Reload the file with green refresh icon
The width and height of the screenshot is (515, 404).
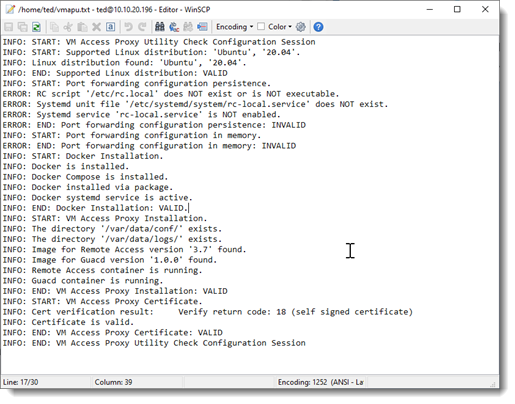pos(36,27)
